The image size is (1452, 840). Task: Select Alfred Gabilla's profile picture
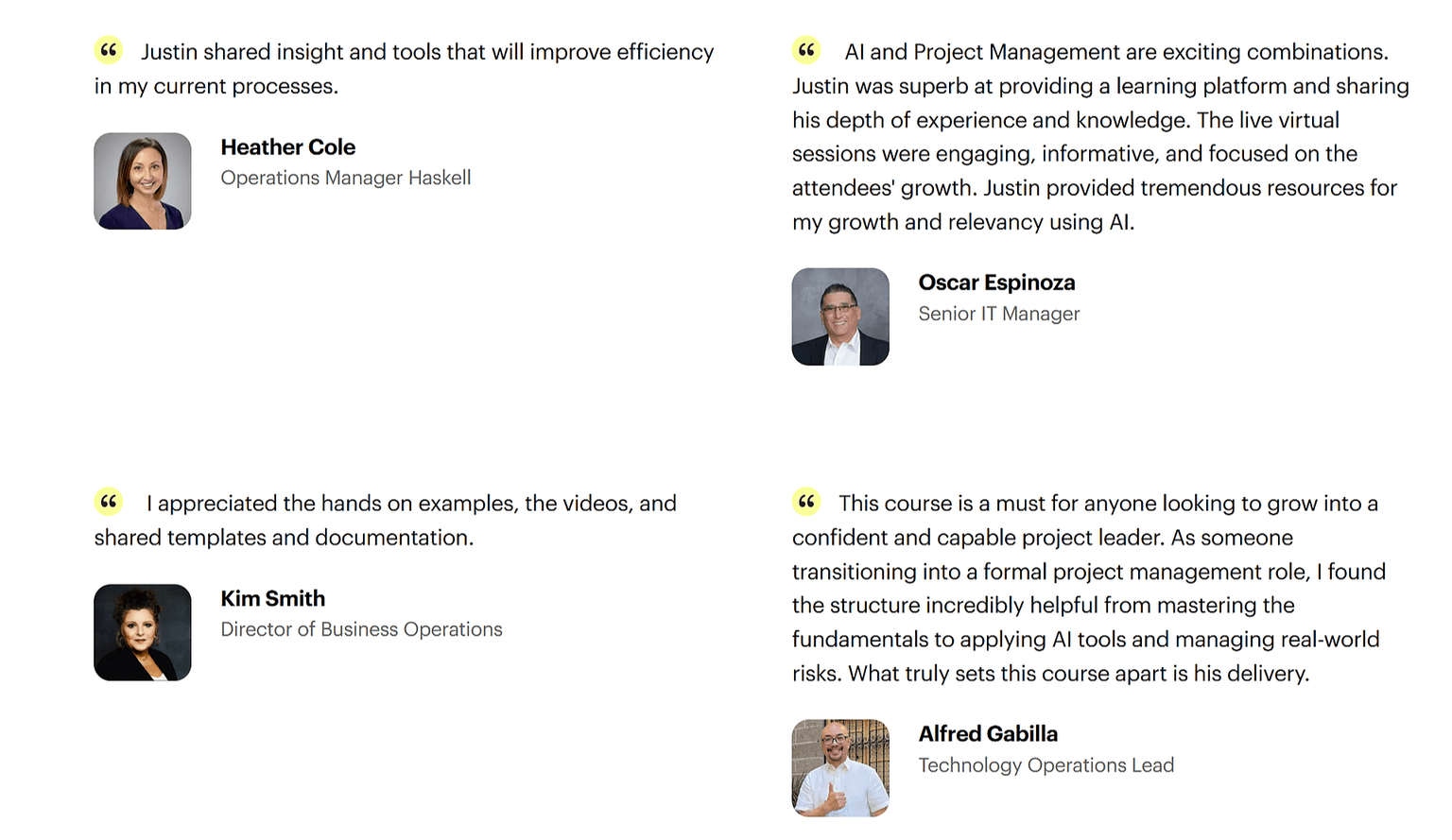(x=840, y=768)
